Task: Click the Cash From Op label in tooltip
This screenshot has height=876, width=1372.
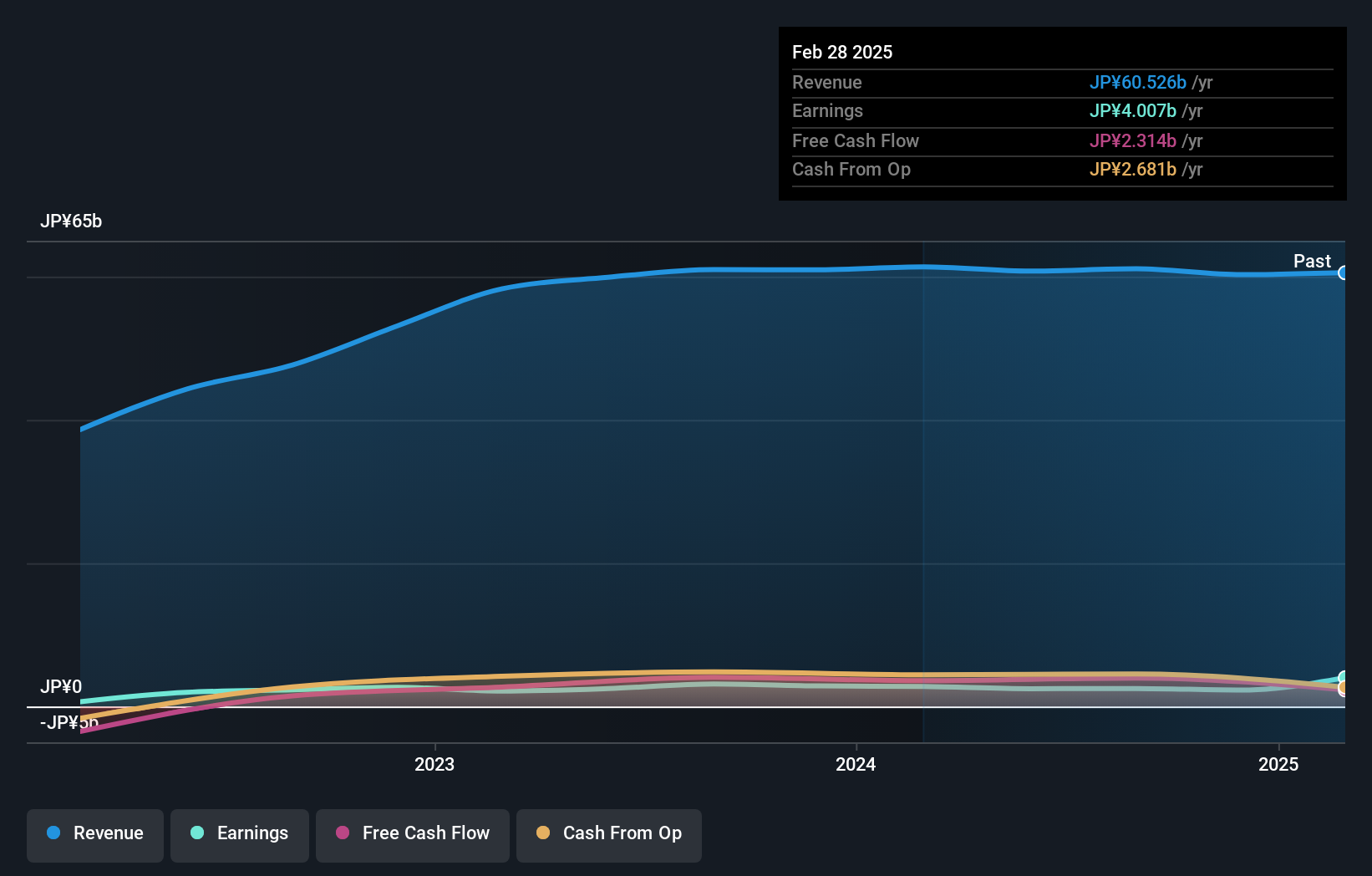Action: pyautogui.click(x=851, y=169)
